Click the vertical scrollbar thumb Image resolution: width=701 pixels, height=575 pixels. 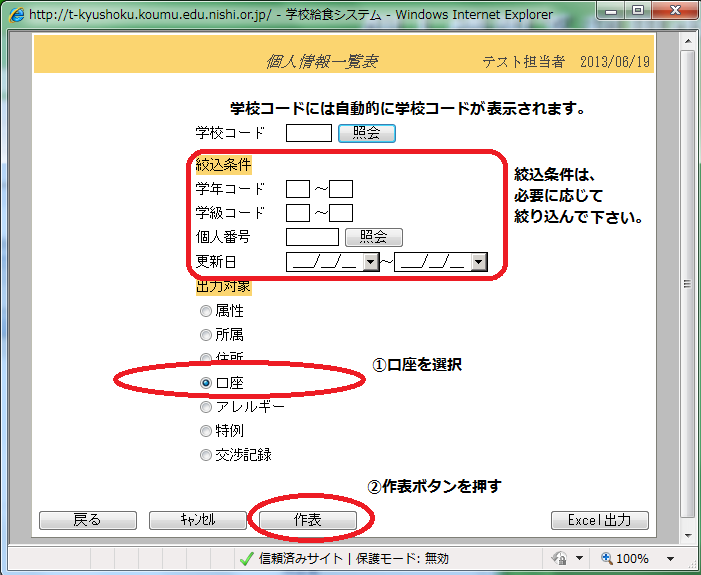coord(688,284)
